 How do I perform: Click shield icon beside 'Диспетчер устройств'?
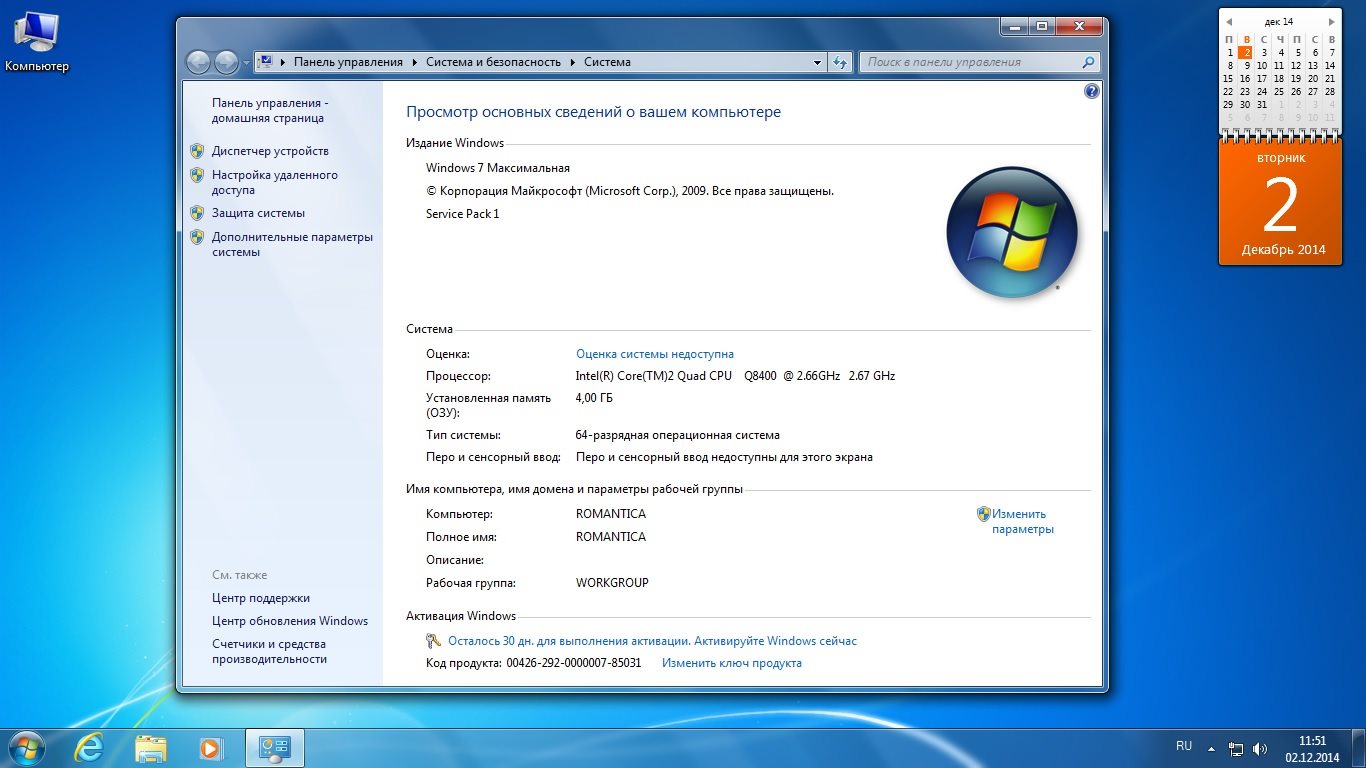pos(197,151)
